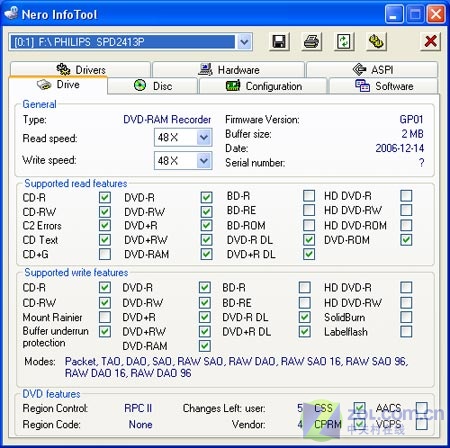The width and height of the screenshot is (450, 448).
Task: Toggle CD+G read feature checkbox
Action: 105,254
